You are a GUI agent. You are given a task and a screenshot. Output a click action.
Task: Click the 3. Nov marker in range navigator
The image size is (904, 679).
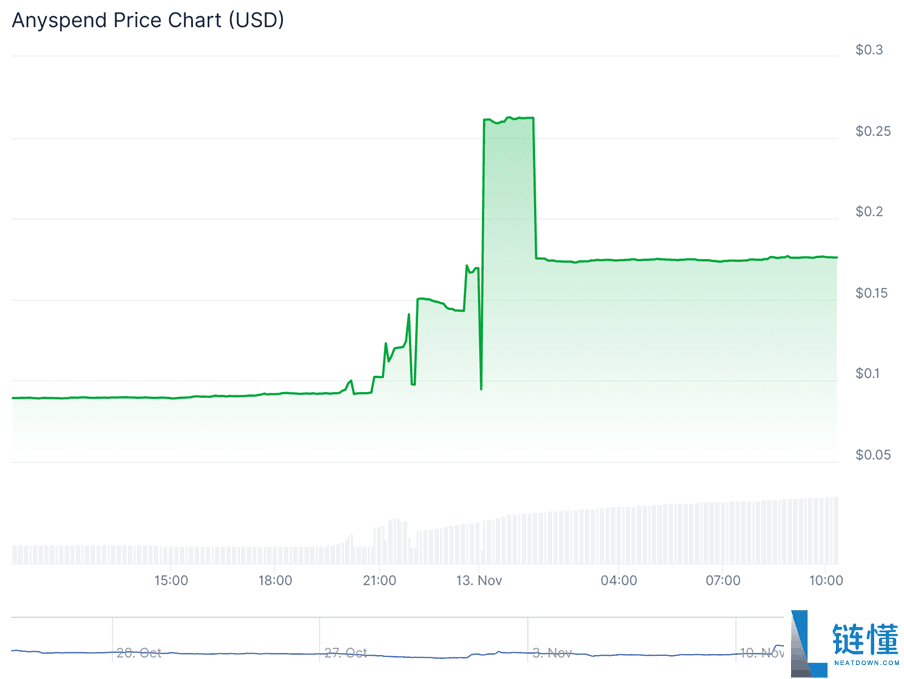[x=551, y=653]
